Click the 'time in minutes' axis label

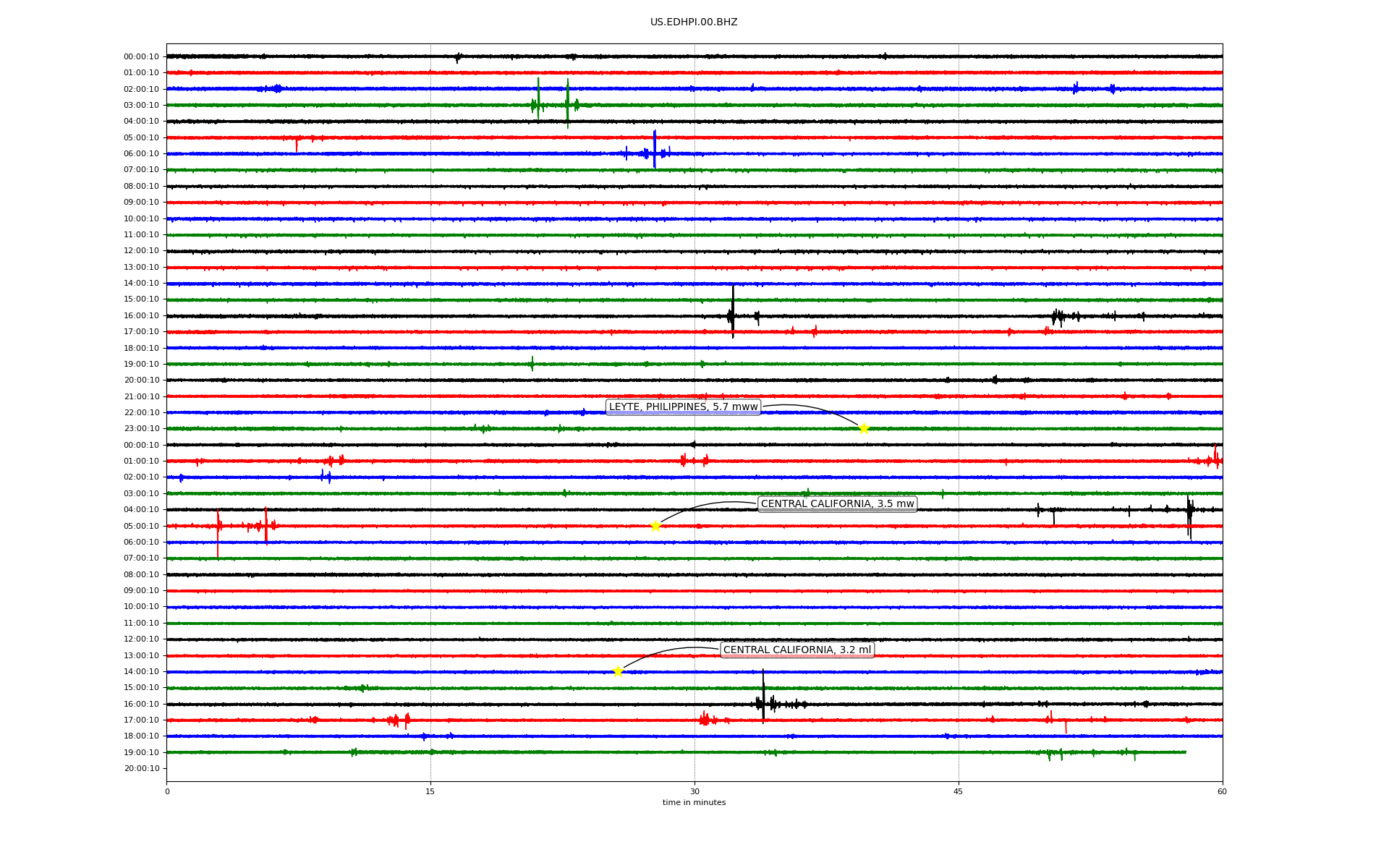pos(694,802)
